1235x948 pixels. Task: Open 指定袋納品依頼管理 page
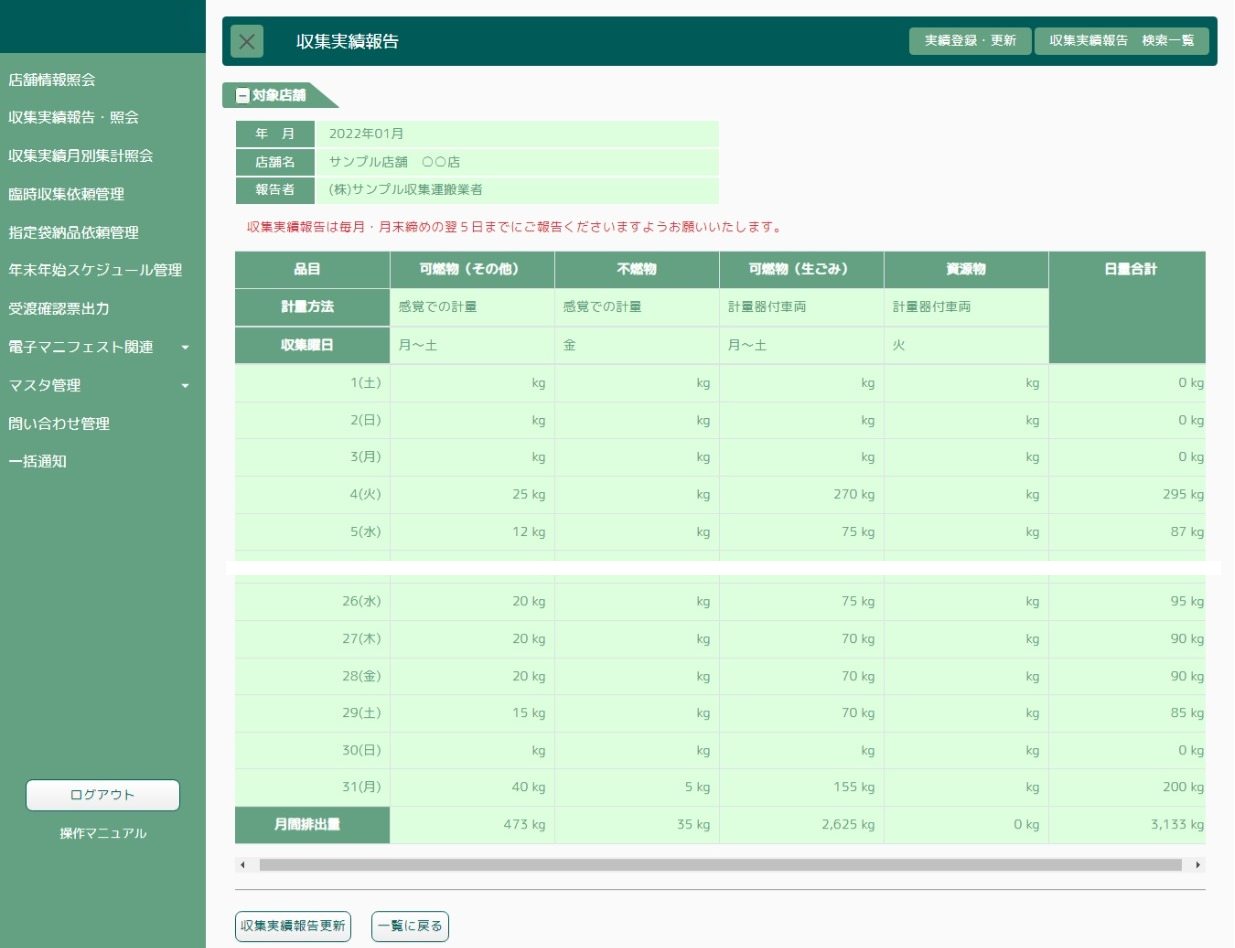coord(73,233)
